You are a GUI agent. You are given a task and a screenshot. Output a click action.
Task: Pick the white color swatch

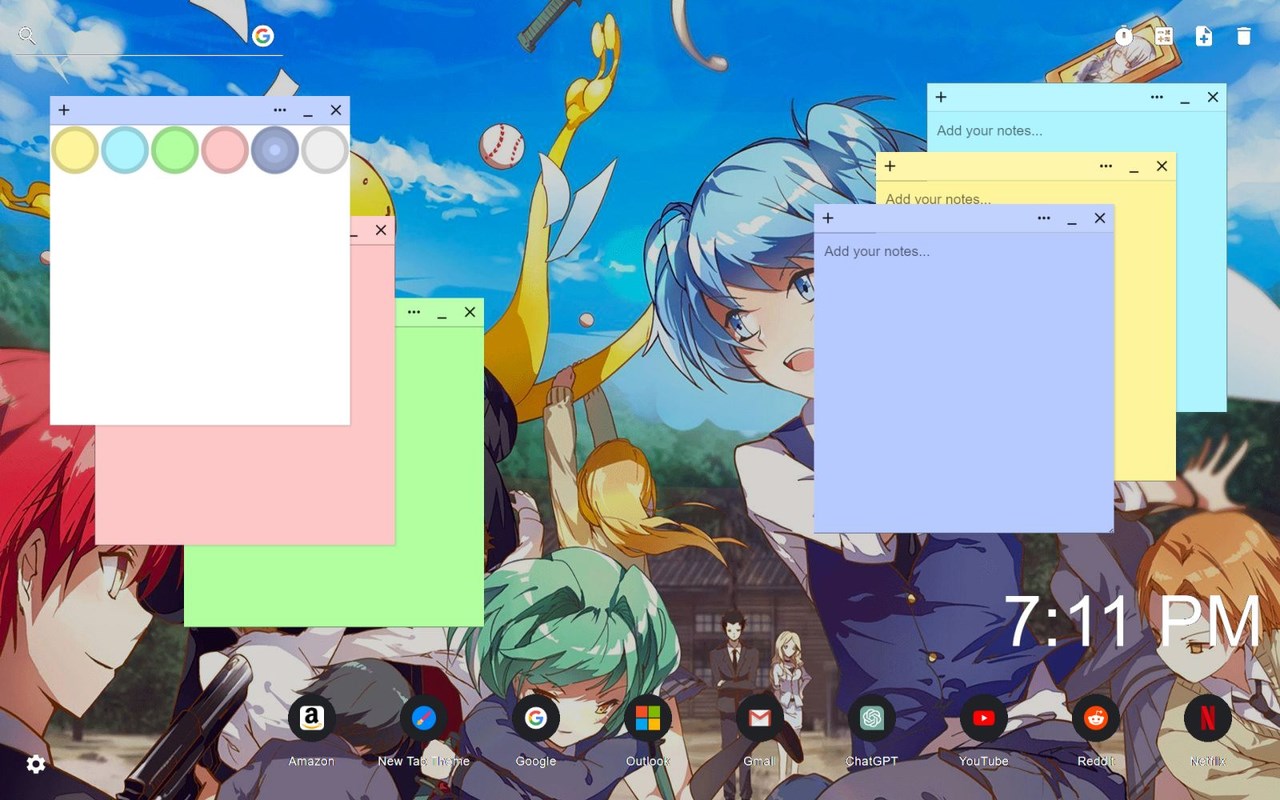pyautogui.click(x=325, y=150)
